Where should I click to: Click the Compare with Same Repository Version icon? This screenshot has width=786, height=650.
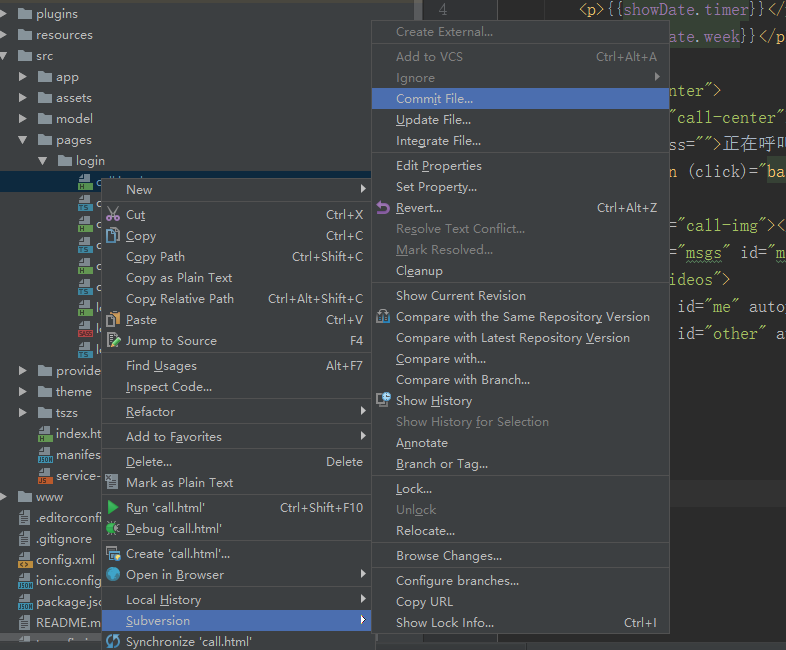(x=383, y=316)
